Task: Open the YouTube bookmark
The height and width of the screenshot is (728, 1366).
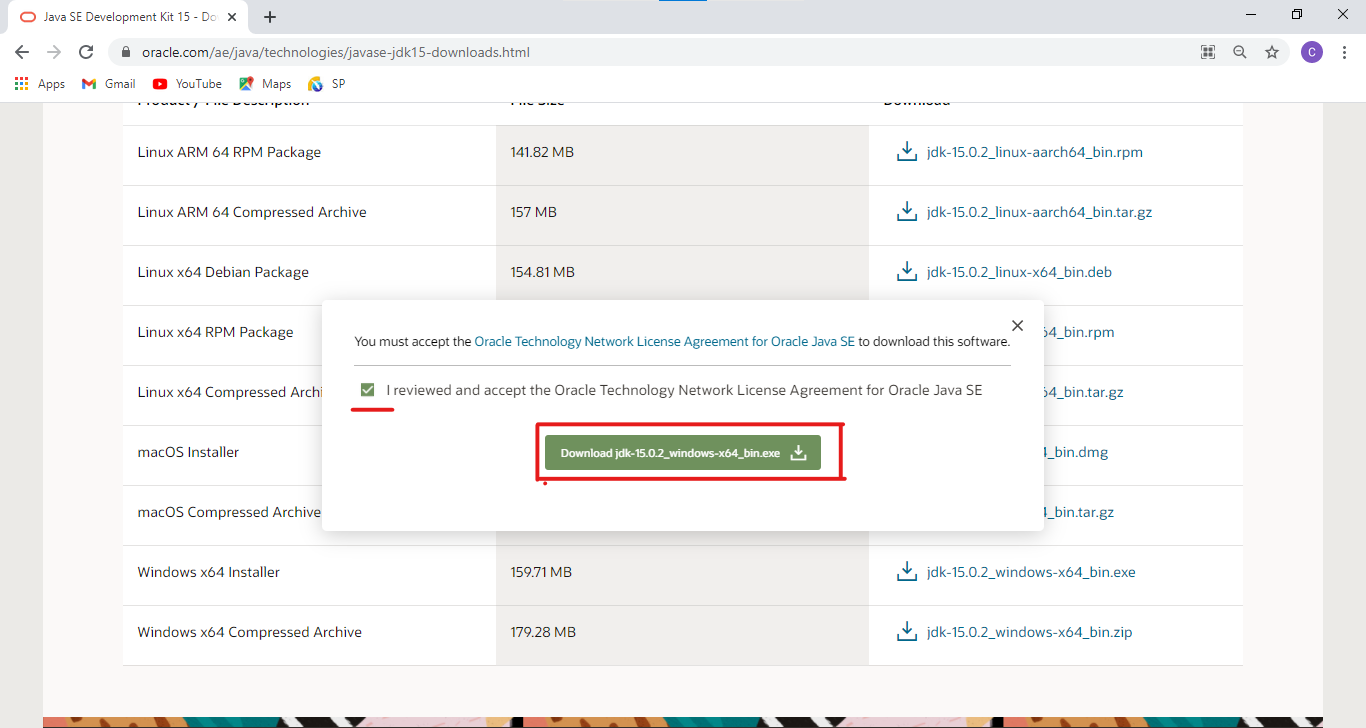Action: tap(187, 84)
